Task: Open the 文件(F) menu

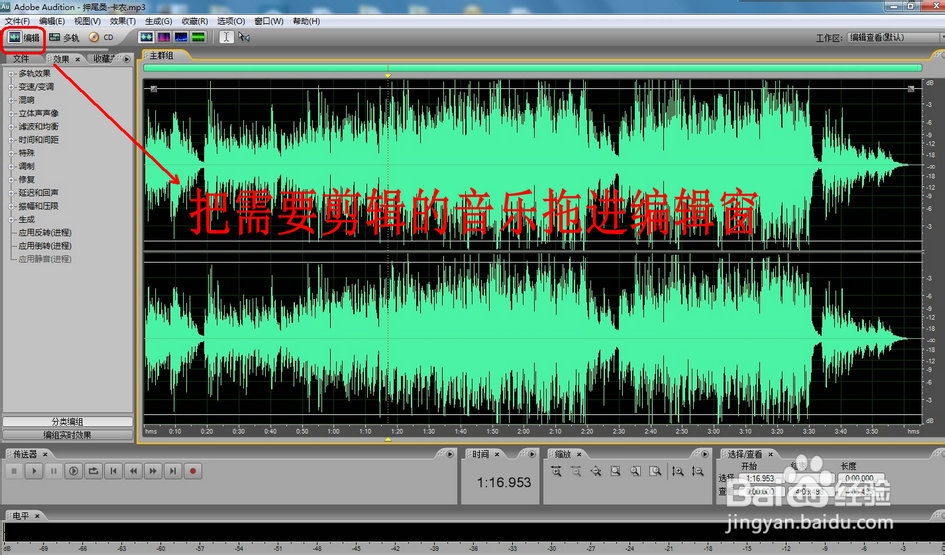Action: [x=17, y=21]
